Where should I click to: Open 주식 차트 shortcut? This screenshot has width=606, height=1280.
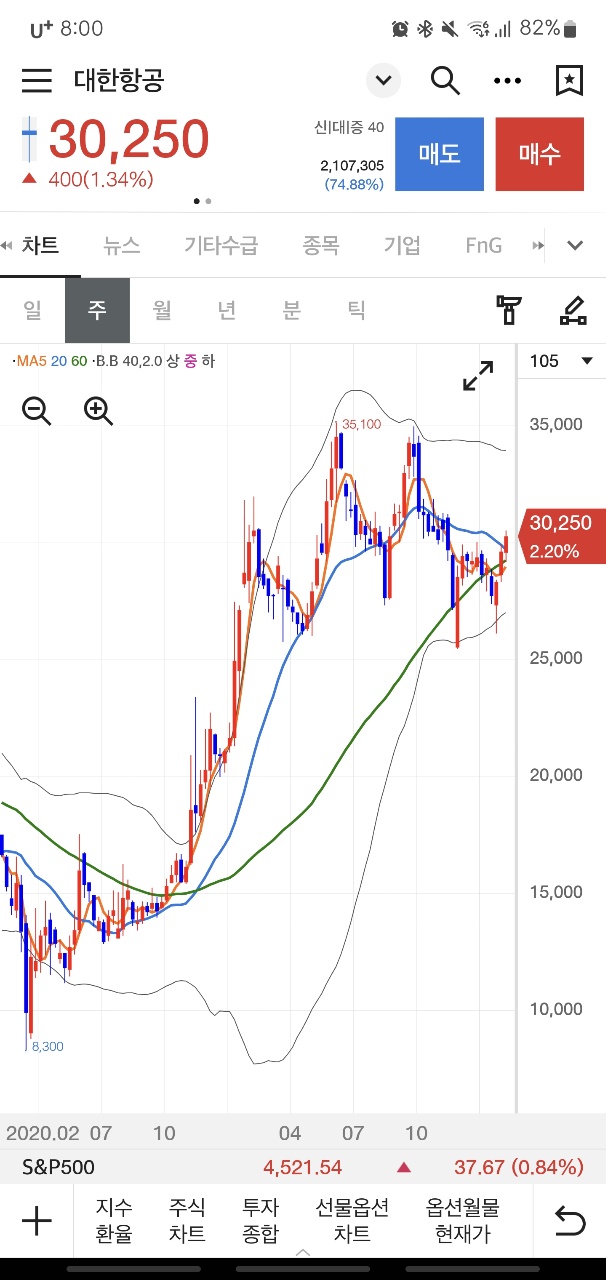pos(187,1221)
